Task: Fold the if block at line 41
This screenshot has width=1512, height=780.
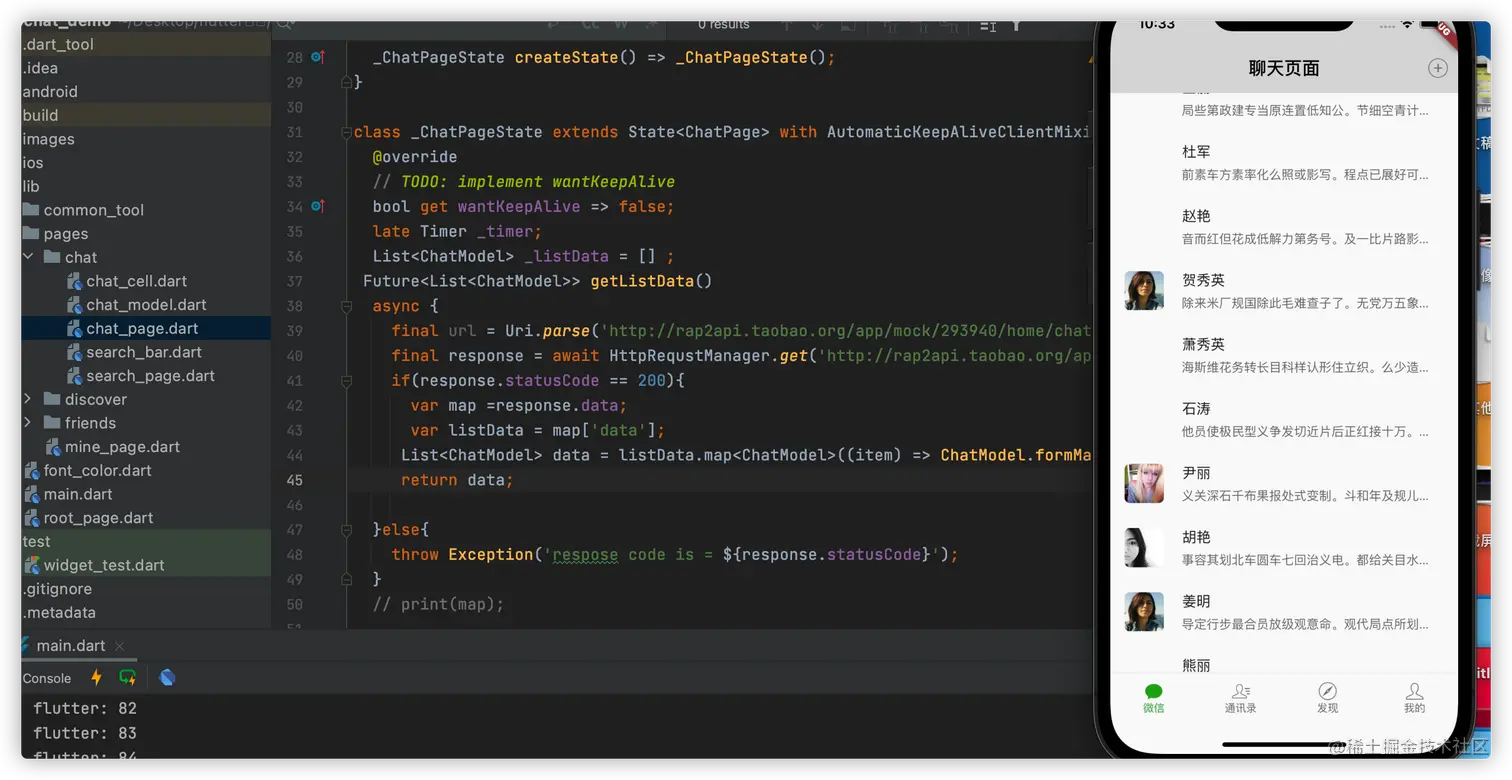Action: (346, 380)
